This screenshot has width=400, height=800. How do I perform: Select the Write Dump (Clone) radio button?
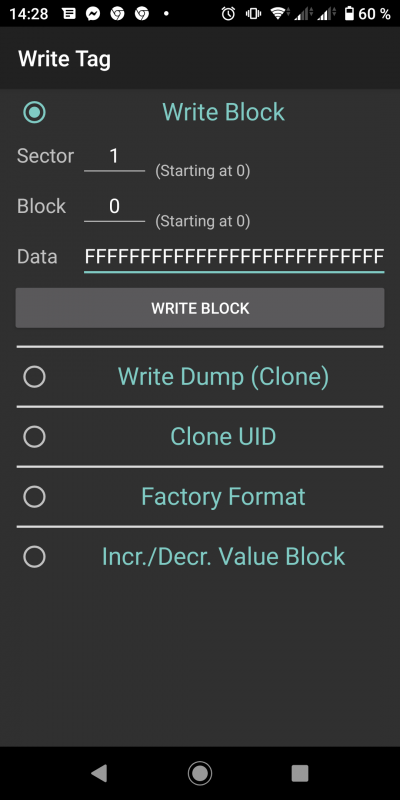point(34,377)
